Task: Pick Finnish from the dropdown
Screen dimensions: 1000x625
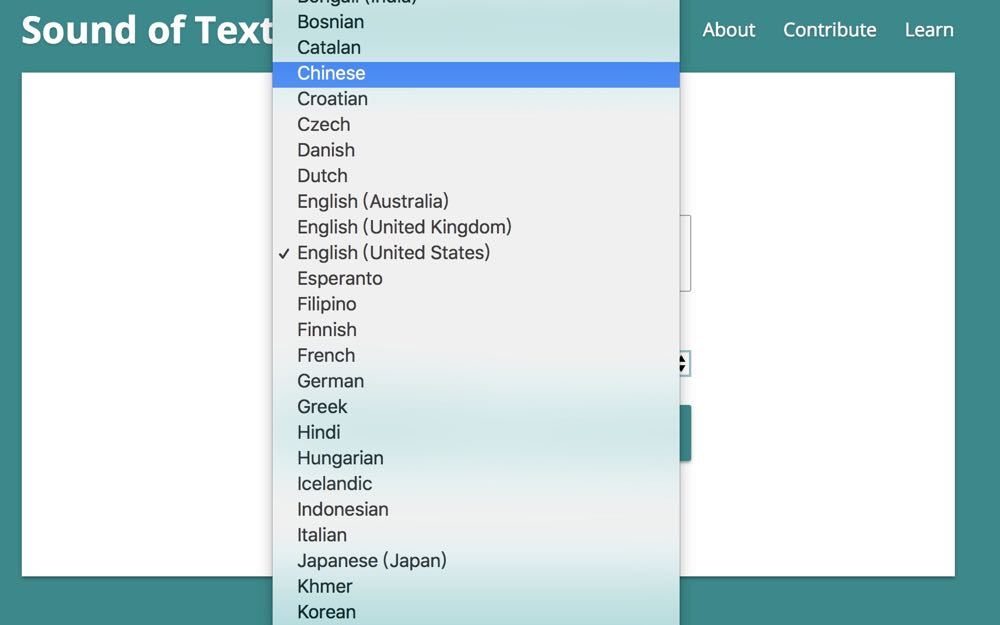Action: point(476,330)
